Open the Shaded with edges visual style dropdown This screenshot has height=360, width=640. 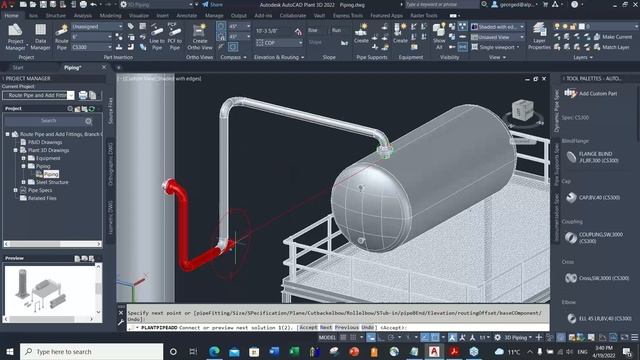498,27
